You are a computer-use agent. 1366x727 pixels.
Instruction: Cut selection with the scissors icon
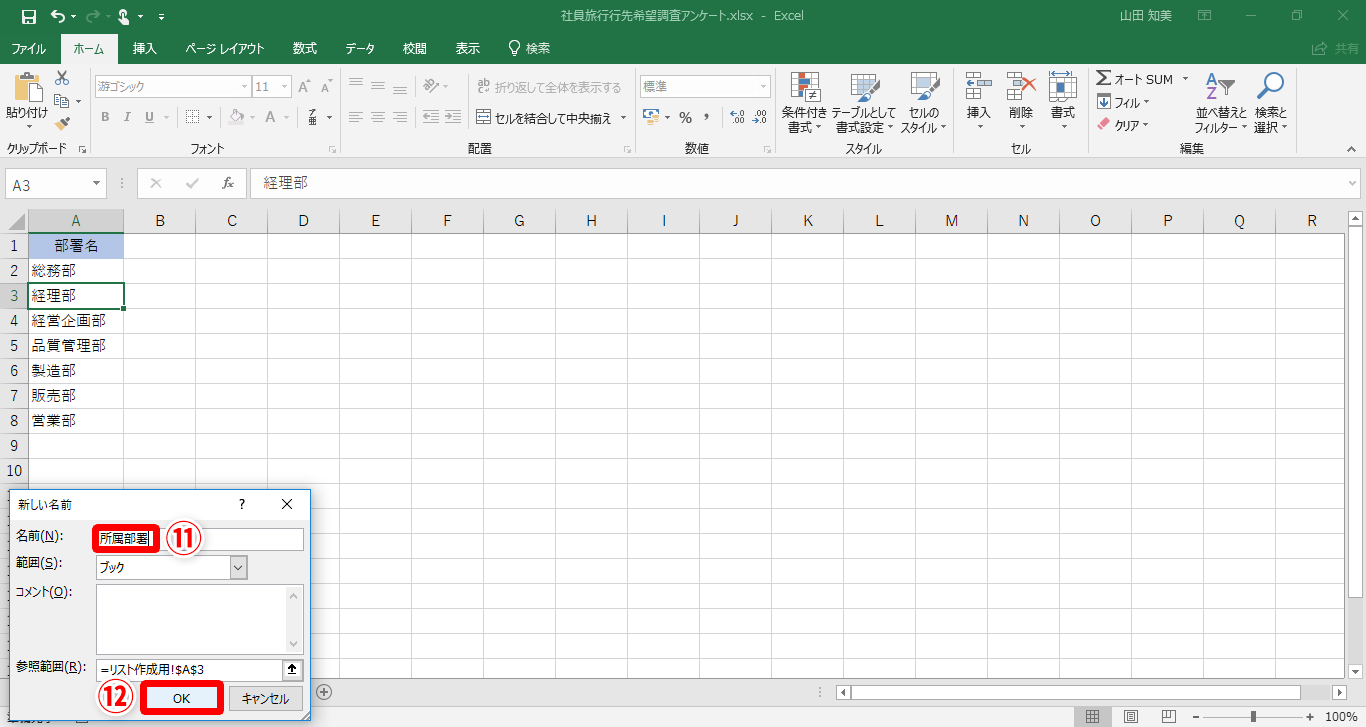62,78
